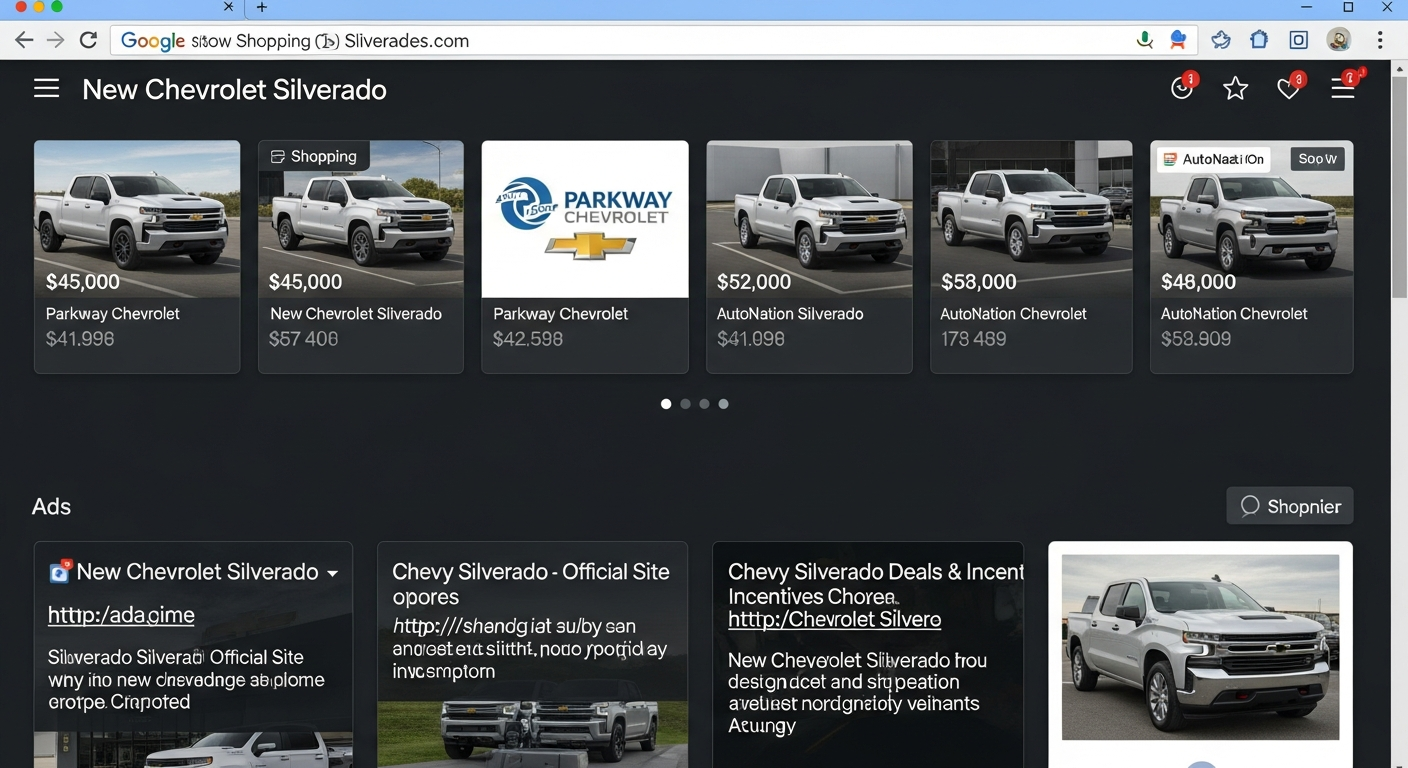Click the browser back arrow
1408x768 pixels.
(24, 40)
